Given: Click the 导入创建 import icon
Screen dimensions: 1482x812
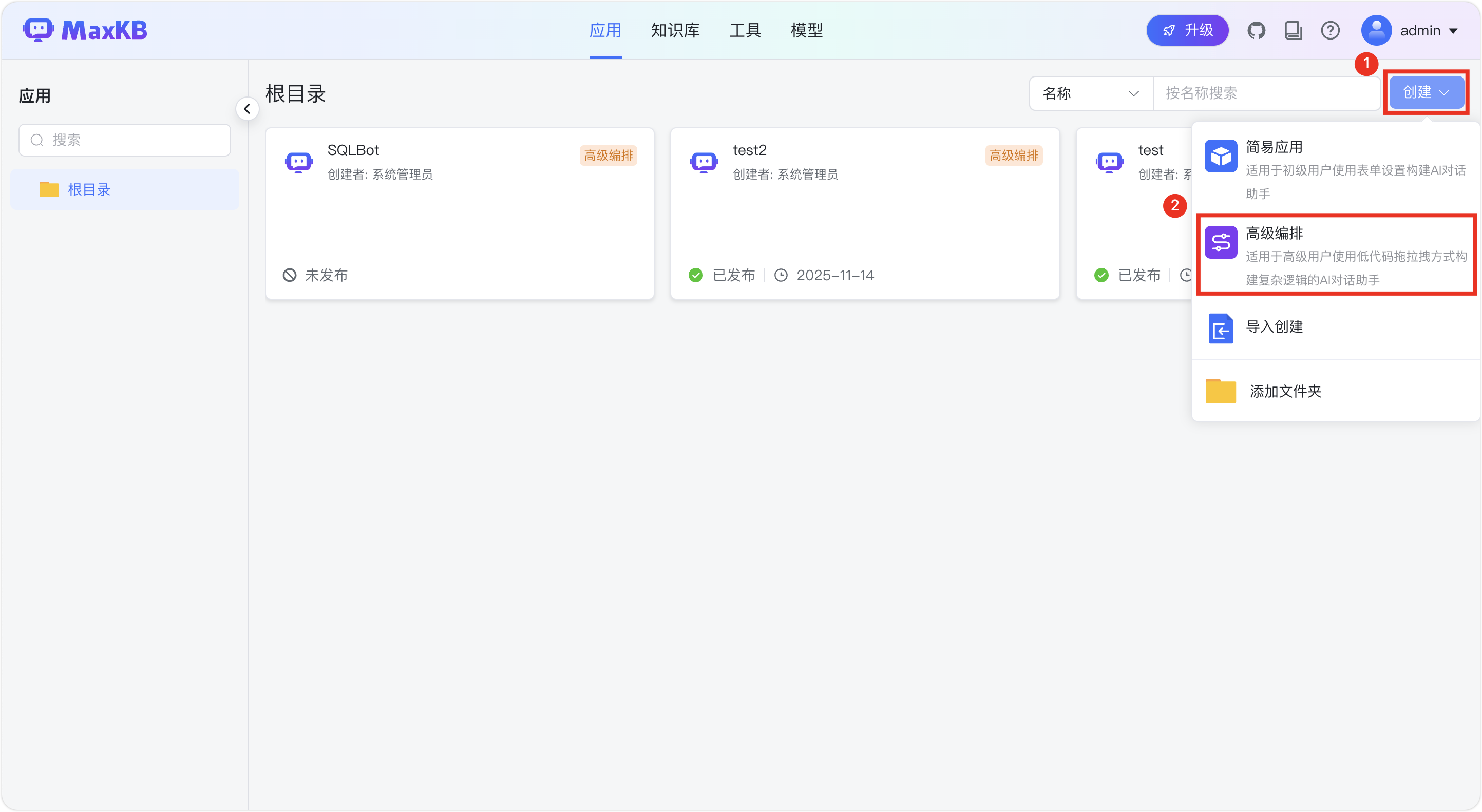Looking at the screenshot, I should pyautogui.click(x=1221, y=328).
